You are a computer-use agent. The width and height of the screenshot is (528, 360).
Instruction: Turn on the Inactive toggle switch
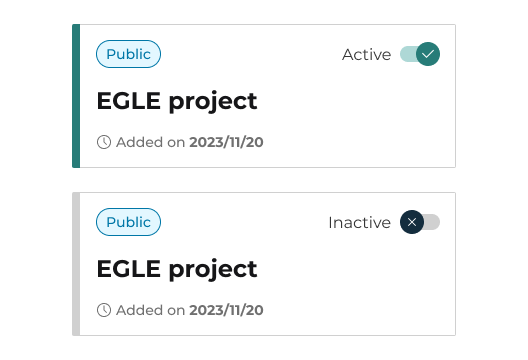[420, 222]
